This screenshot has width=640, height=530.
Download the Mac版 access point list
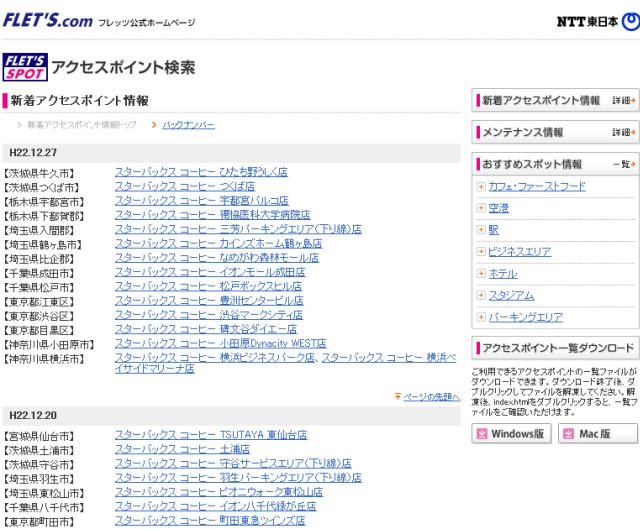point(598,434)
